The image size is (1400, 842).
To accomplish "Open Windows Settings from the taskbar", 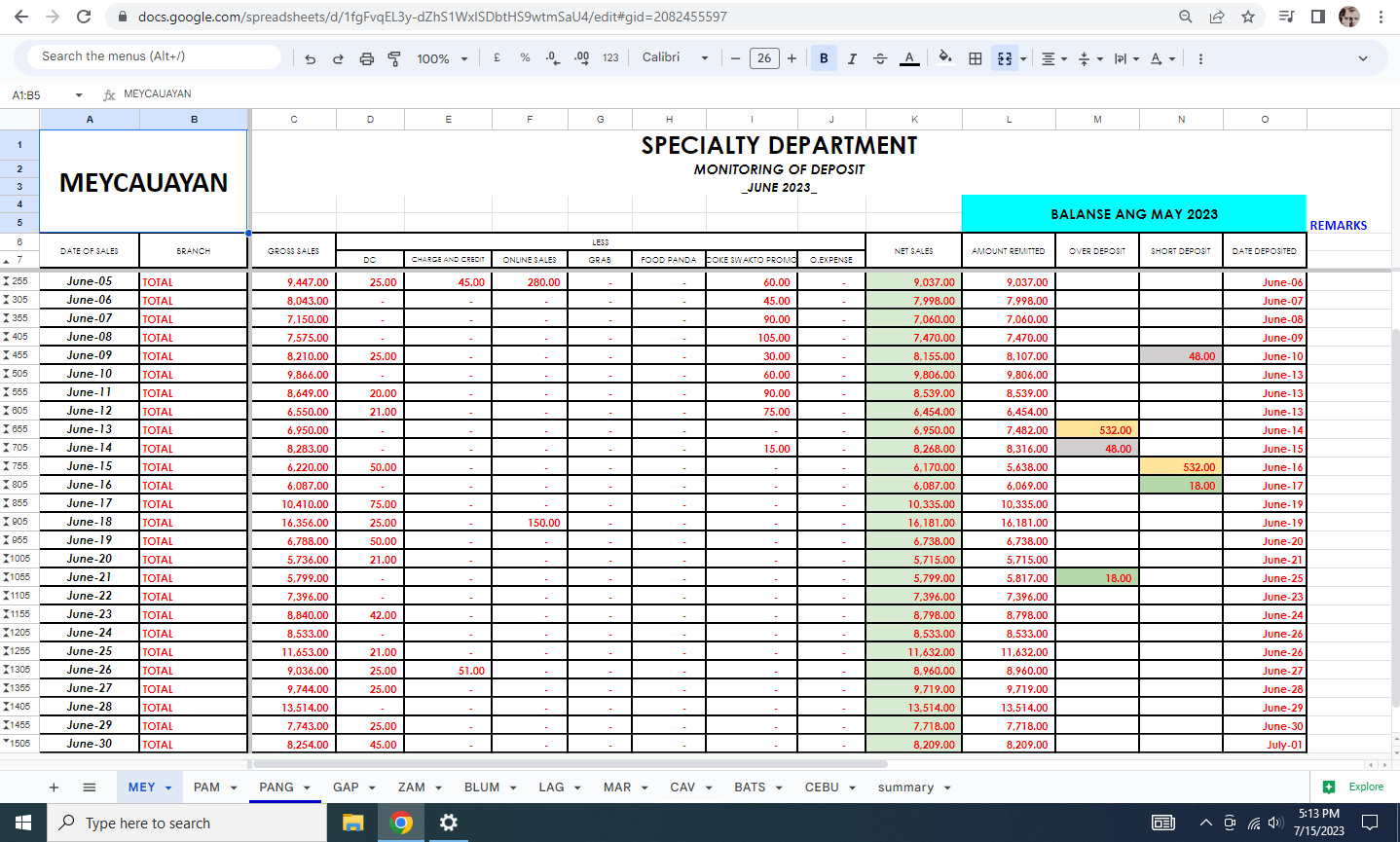I will point(448,823).
